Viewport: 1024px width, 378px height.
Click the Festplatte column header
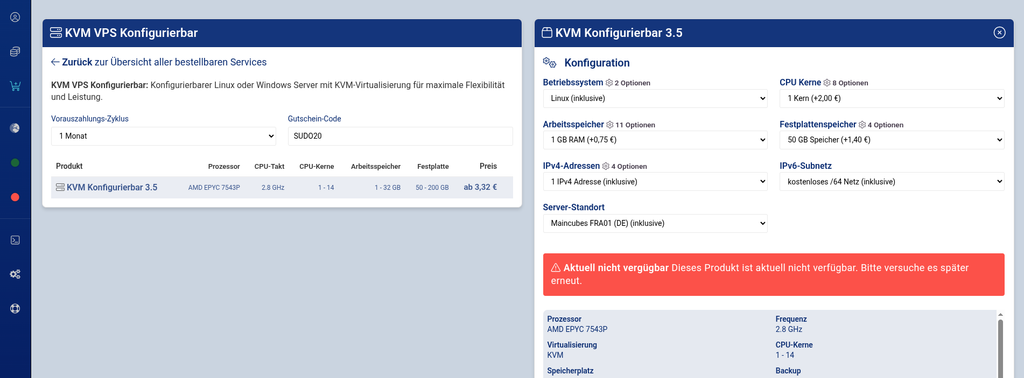[x=433, y=166]
